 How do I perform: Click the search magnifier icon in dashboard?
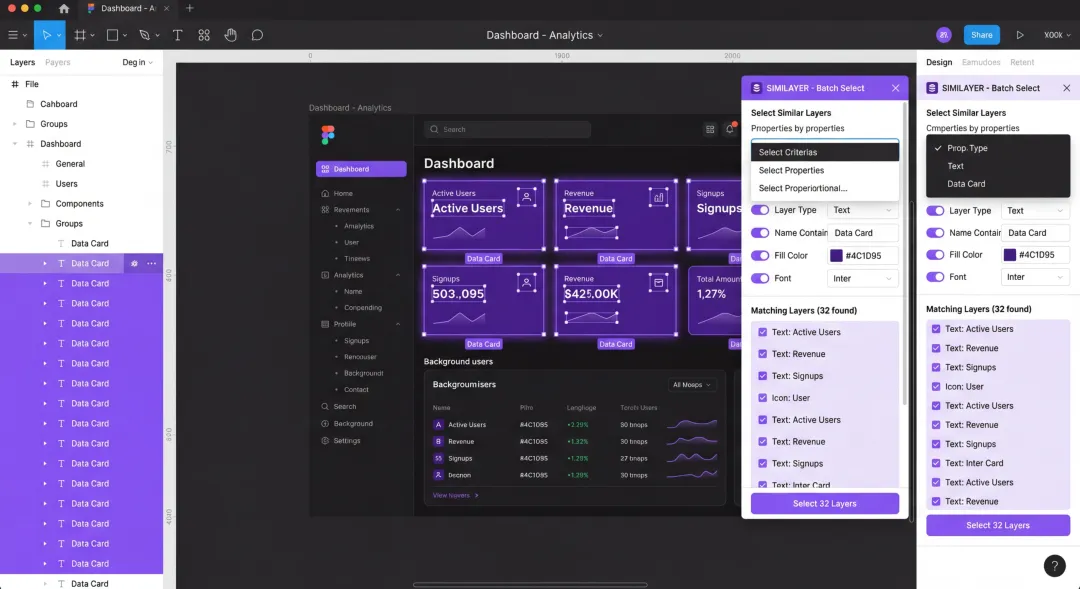434,130
